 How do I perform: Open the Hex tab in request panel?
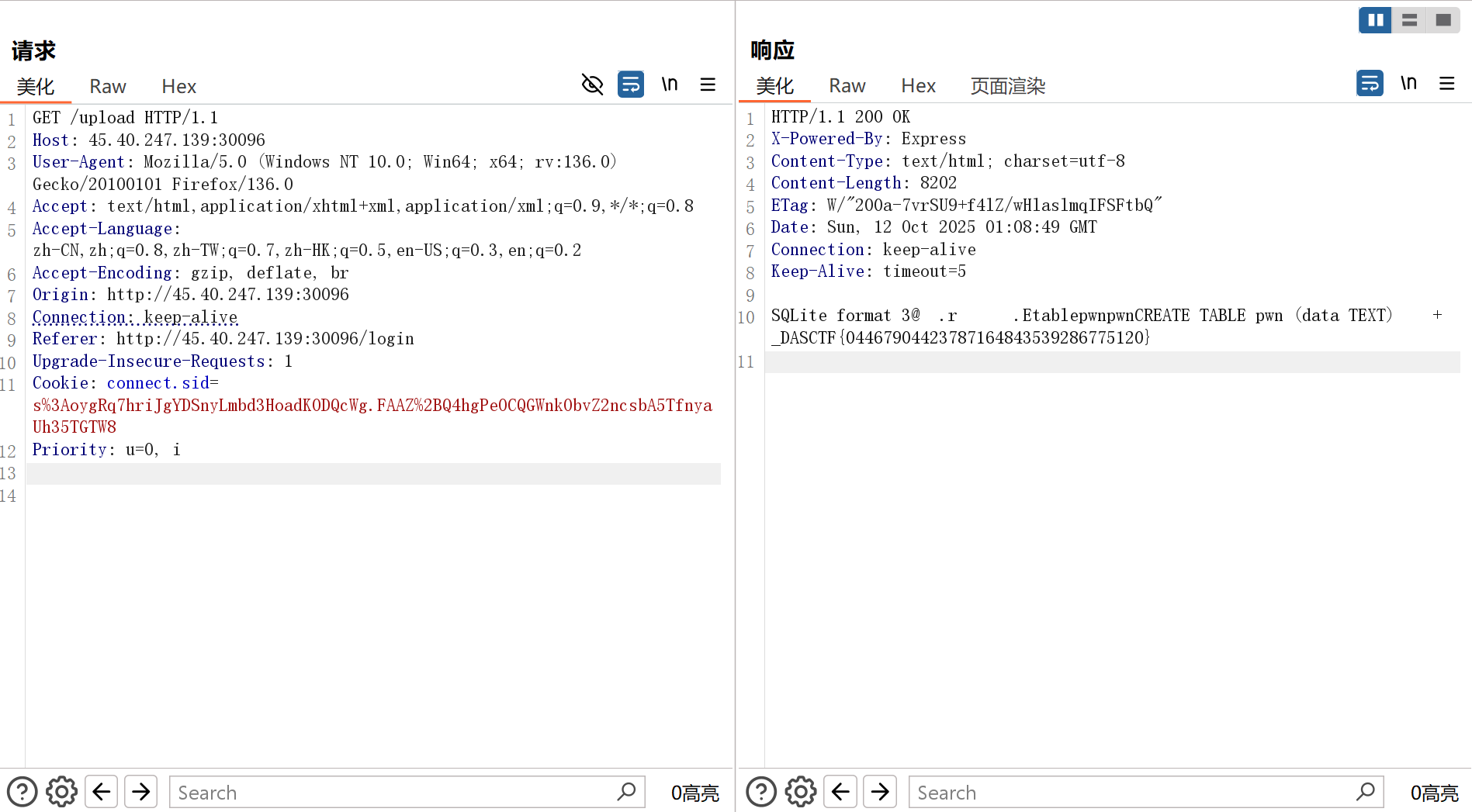click(x=178, y=86)
